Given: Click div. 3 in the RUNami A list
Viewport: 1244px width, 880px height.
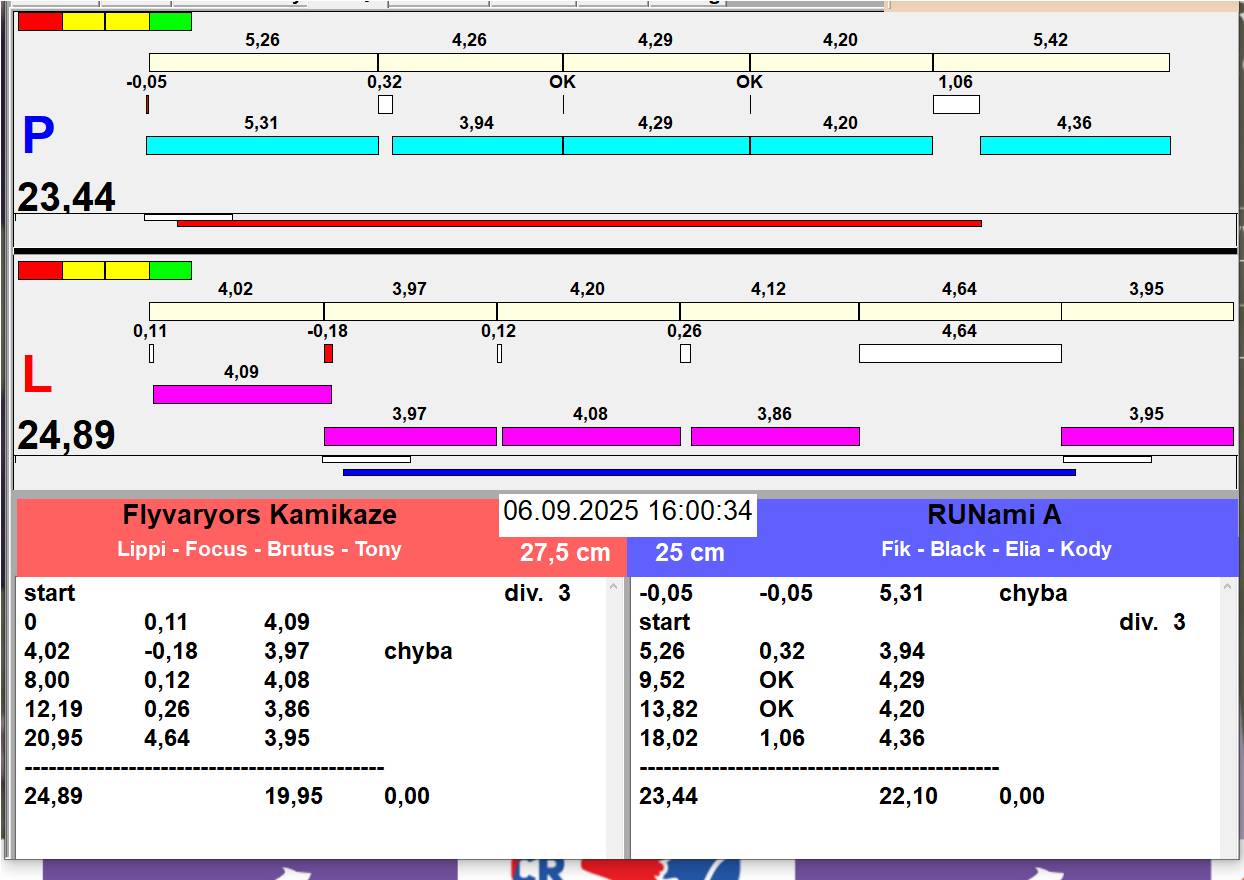Looking at the screenshot, I should click(x=1152, y=622).
